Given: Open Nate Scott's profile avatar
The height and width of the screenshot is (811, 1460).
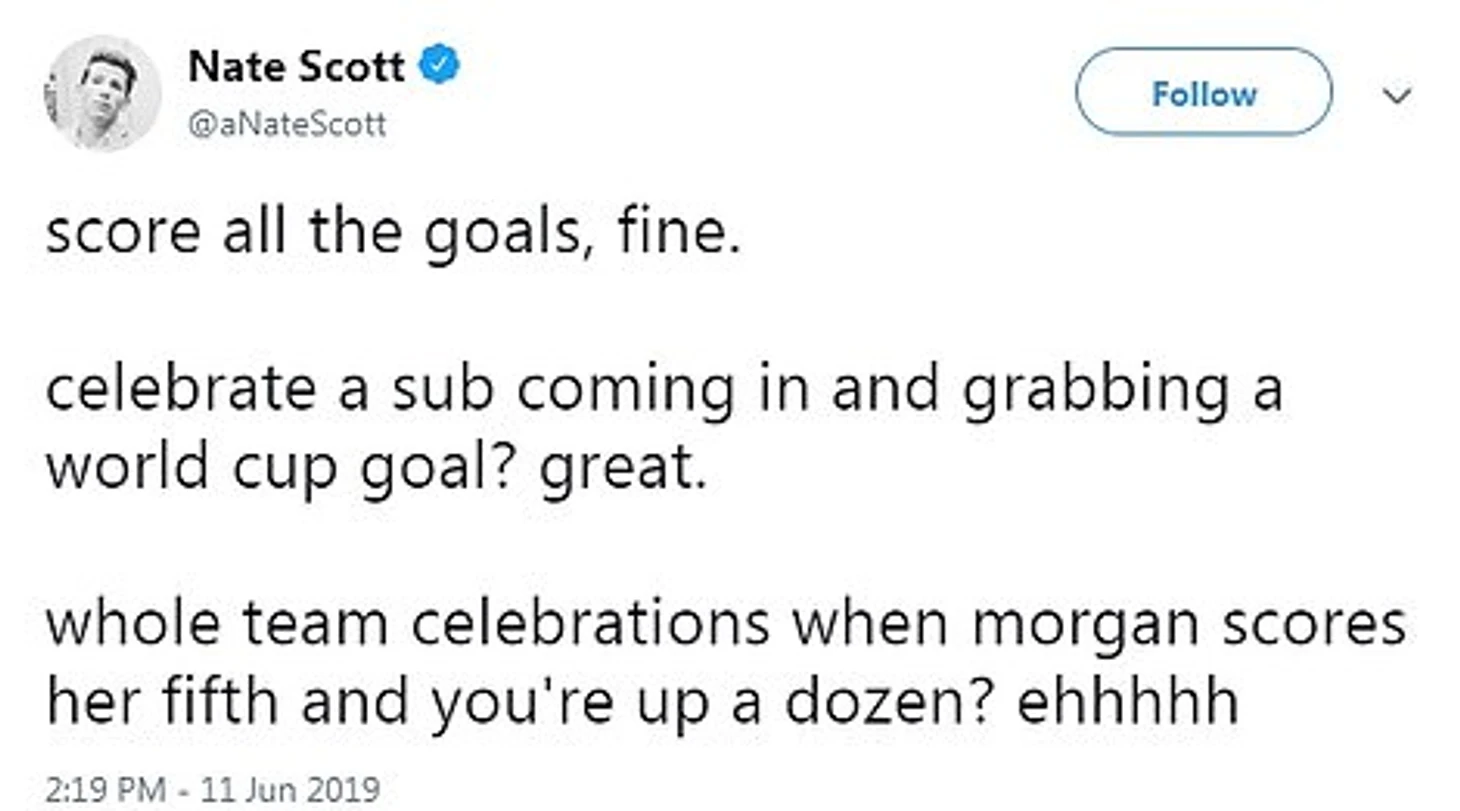Looking at the screenshot, I should [x=104, y=93].
